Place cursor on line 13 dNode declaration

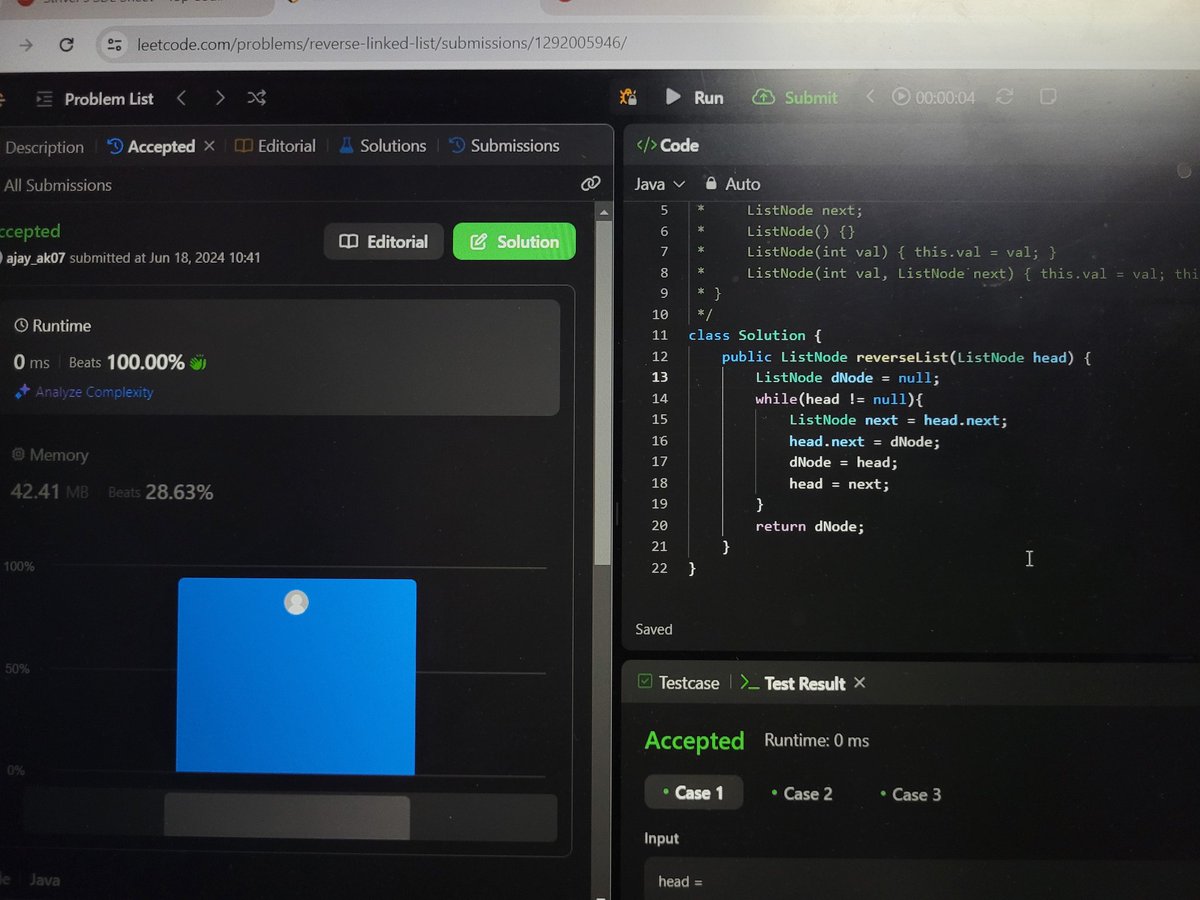pos(848,378)
